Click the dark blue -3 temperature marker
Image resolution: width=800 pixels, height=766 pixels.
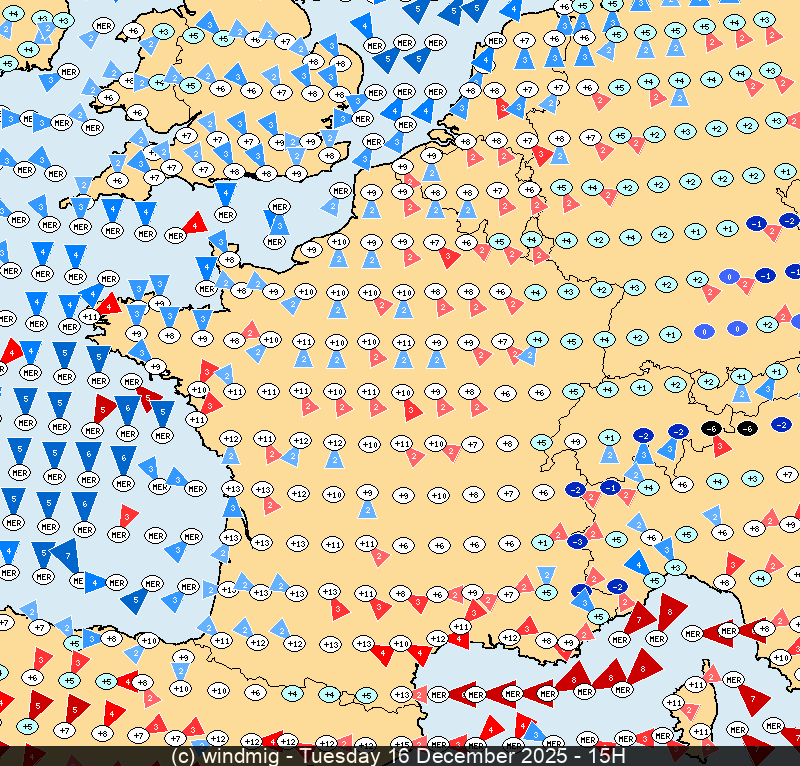click(x=577, y=541)
